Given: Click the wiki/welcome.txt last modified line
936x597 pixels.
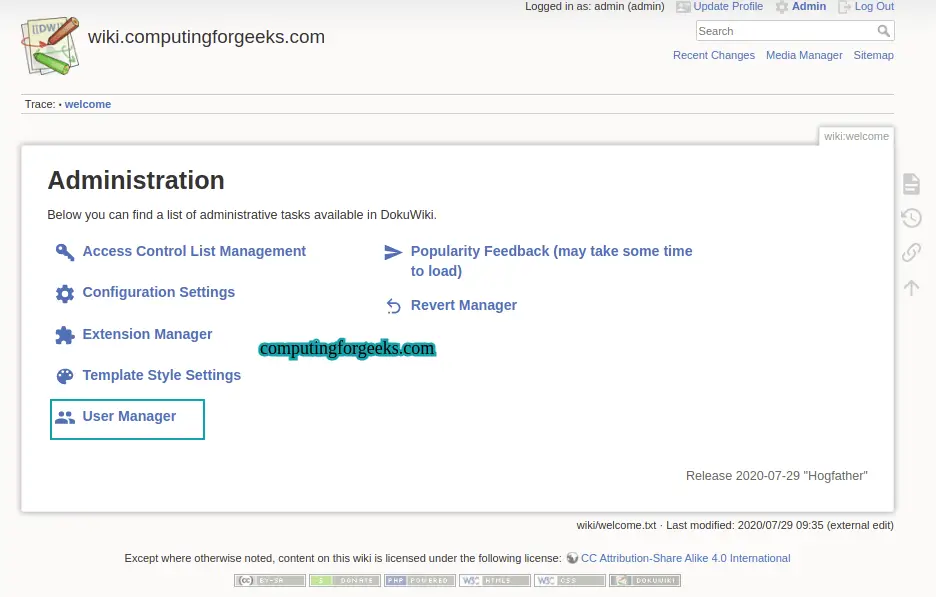Looking at the screenshot, I should point(735,525).
